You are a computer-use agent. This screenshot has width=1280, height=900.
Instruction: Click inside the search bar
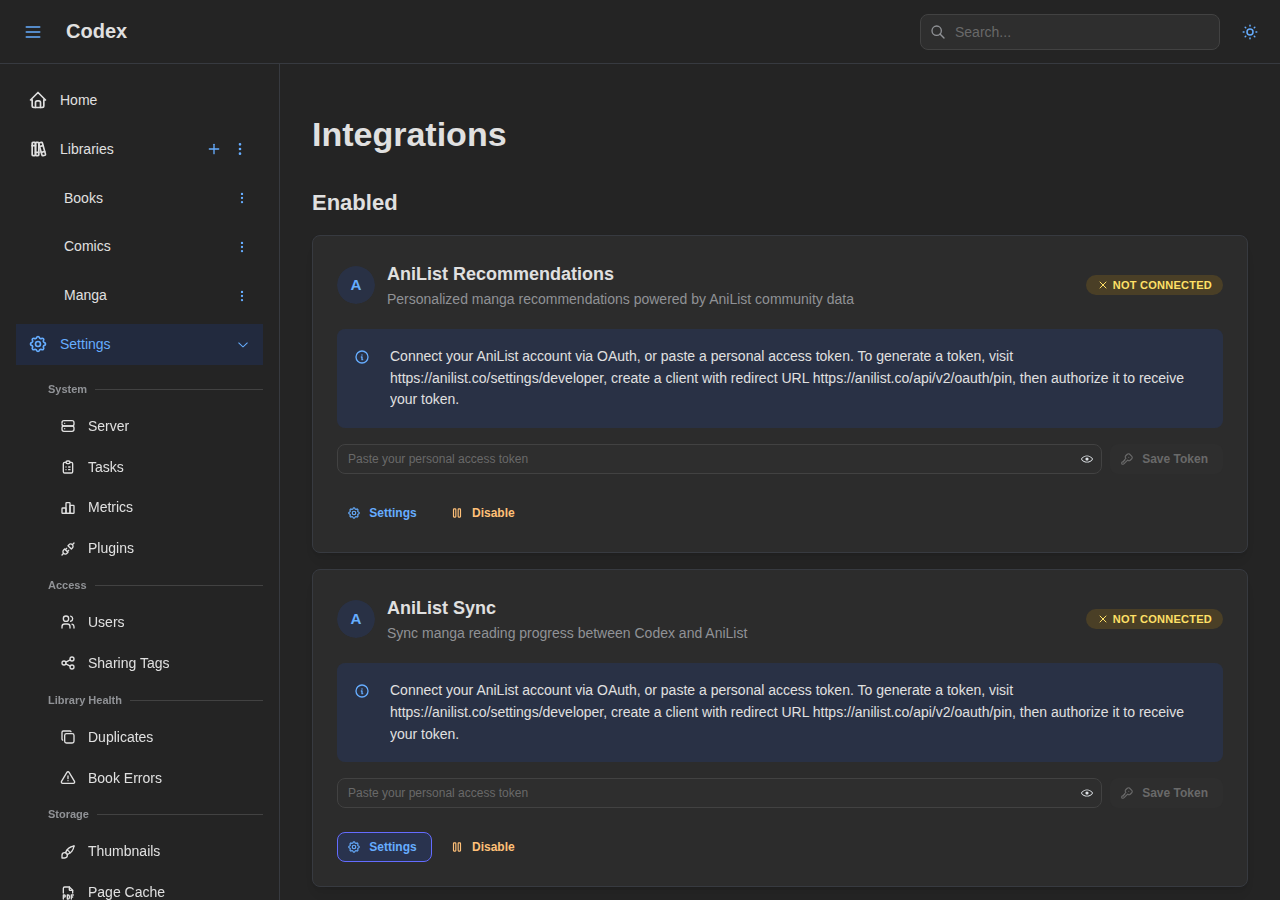click(1069, 31)
